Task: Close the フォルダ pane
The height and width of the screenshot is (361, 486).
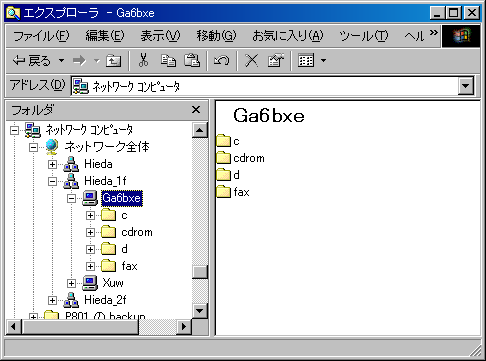Action: pos(196,110)
